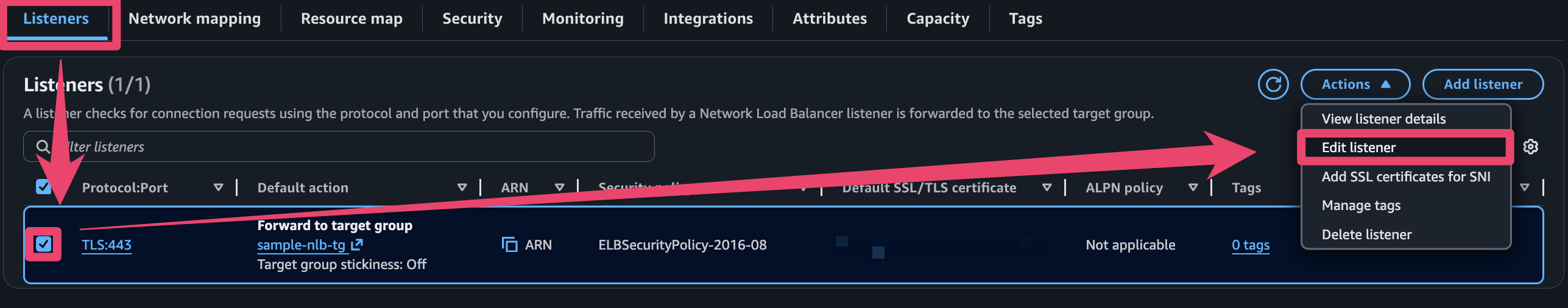The image size is (1568, 308).
Task: Sort by ARN column arrow
Action: tap(559, 187)
